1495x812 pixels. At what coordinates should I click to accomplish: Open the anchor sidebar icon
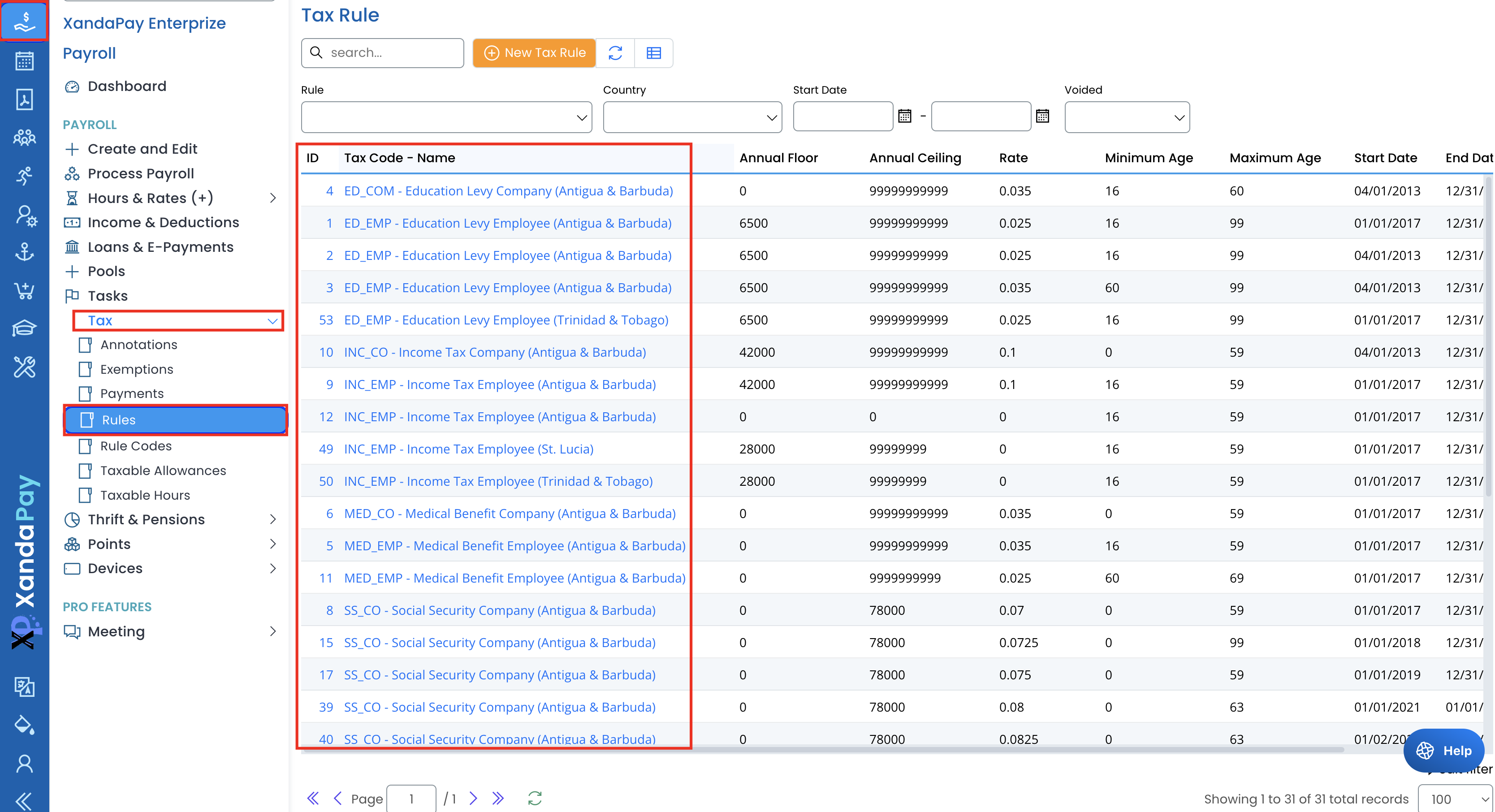click(x=24, y=252)
